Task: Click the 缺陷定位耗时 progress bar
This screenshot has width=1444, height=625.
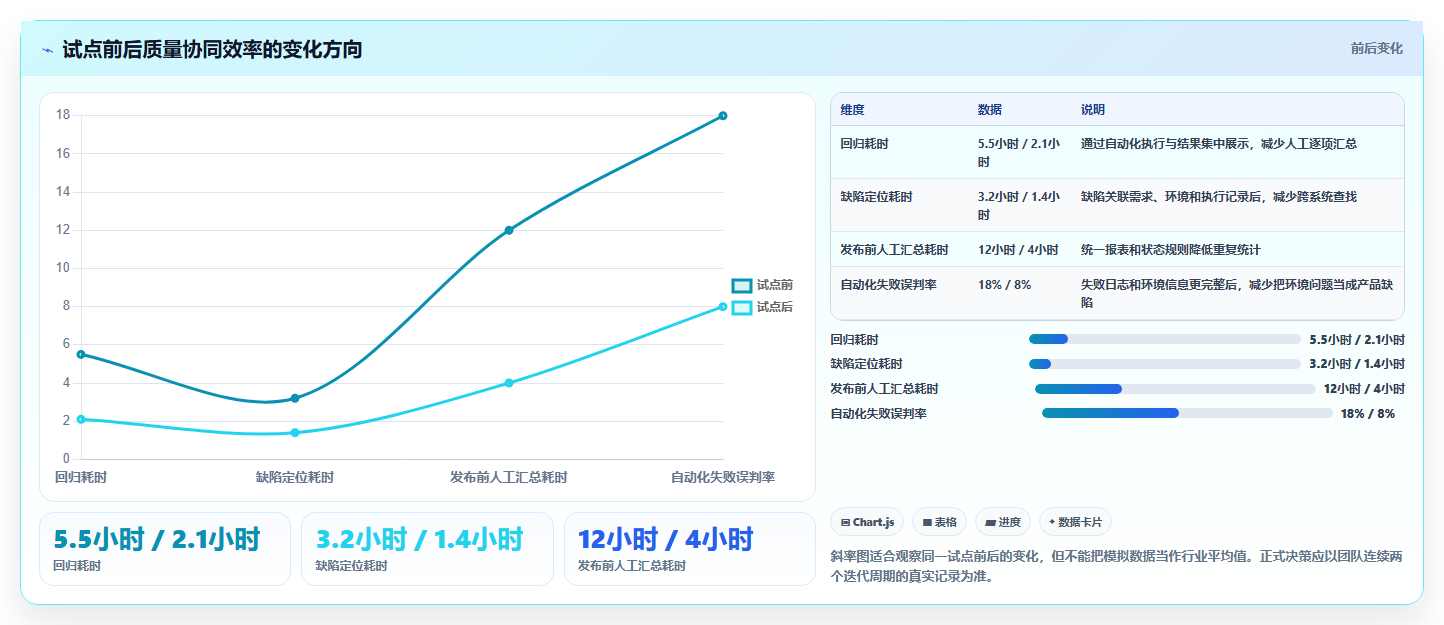Action: click(x=1165, y=364)
